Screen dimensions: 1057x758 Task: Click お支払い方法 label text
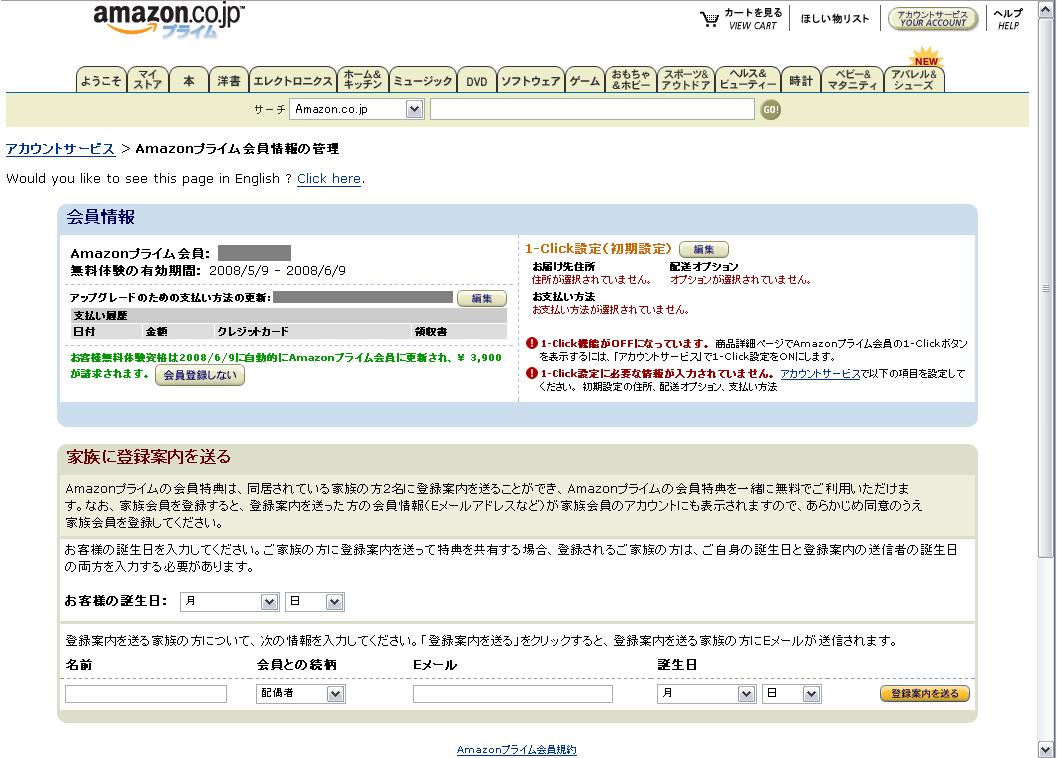pyautogui.click(x=564, y=296)
